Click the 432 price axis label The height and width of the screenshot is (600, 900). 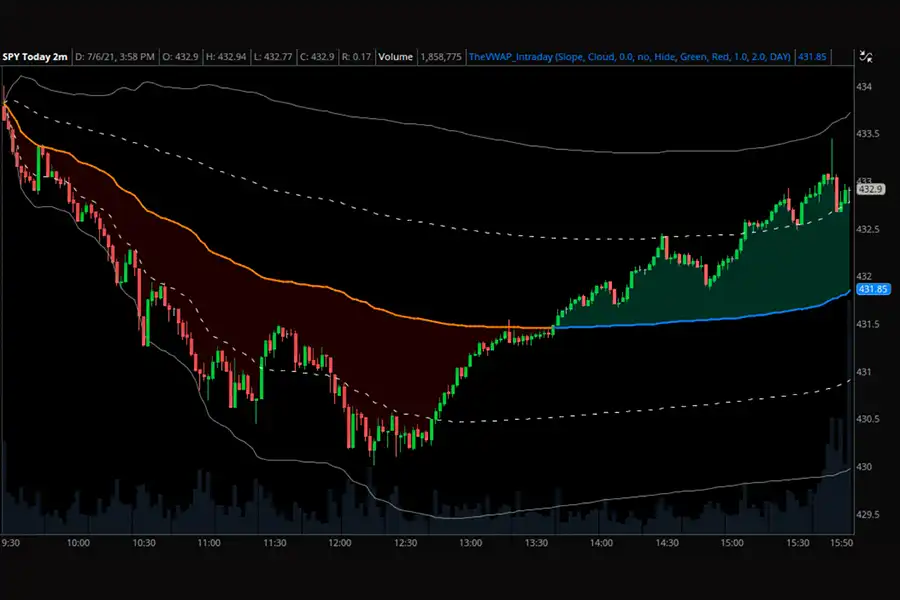pyautogui.click(x=864, y=276)
